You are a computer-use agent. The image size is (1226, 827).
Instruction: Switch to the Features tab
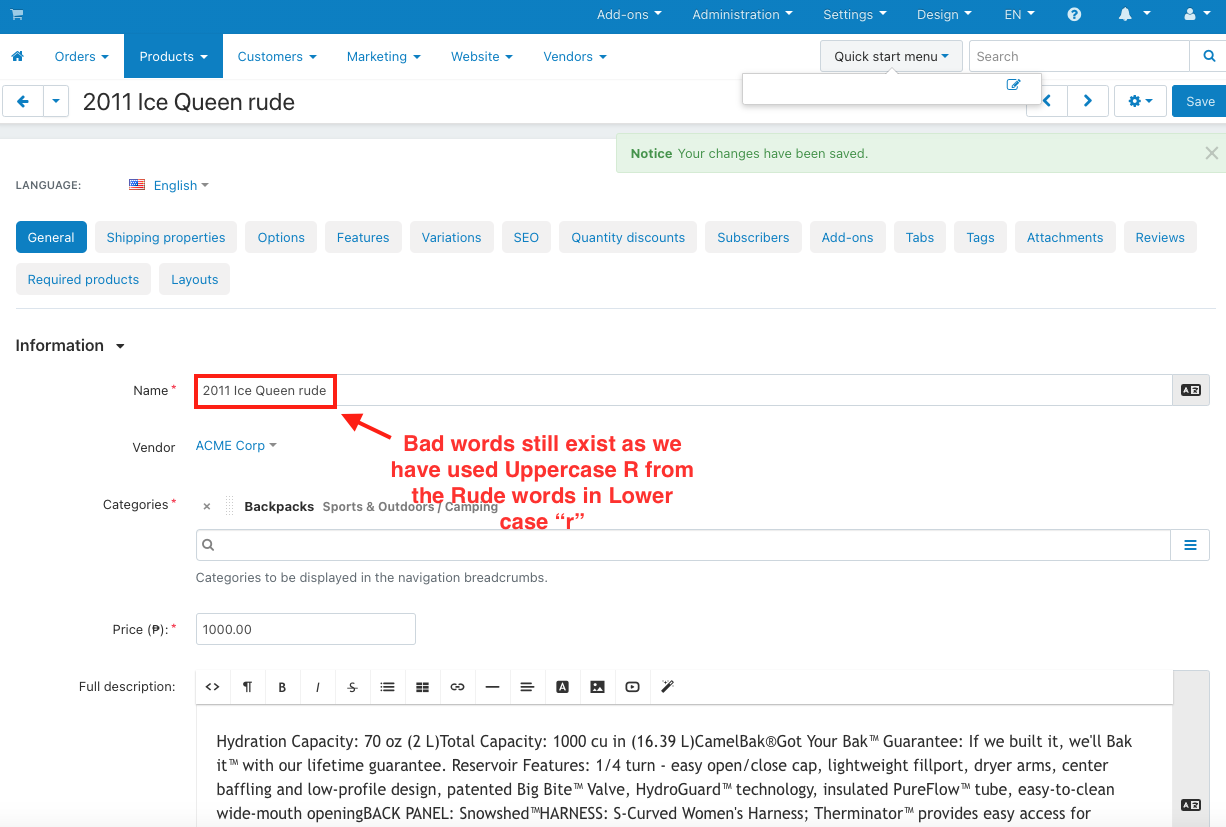coord(363,237)
